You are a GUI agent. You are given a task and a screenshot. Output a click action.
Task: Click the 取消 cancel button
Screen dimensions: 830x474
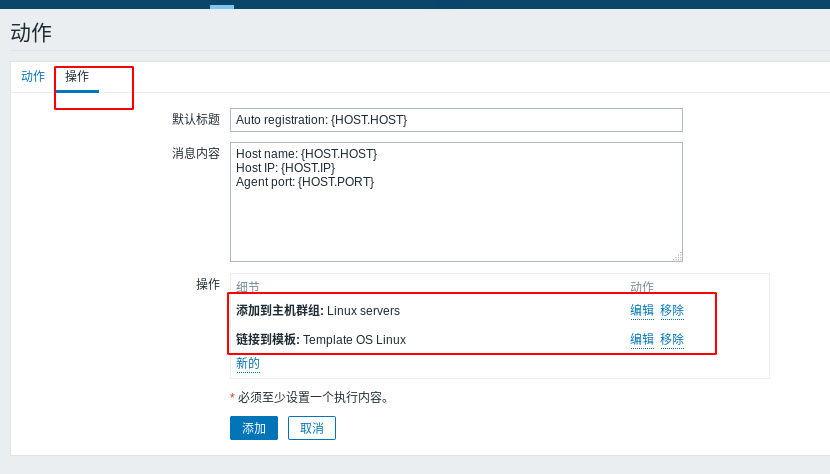pos(312,428)
